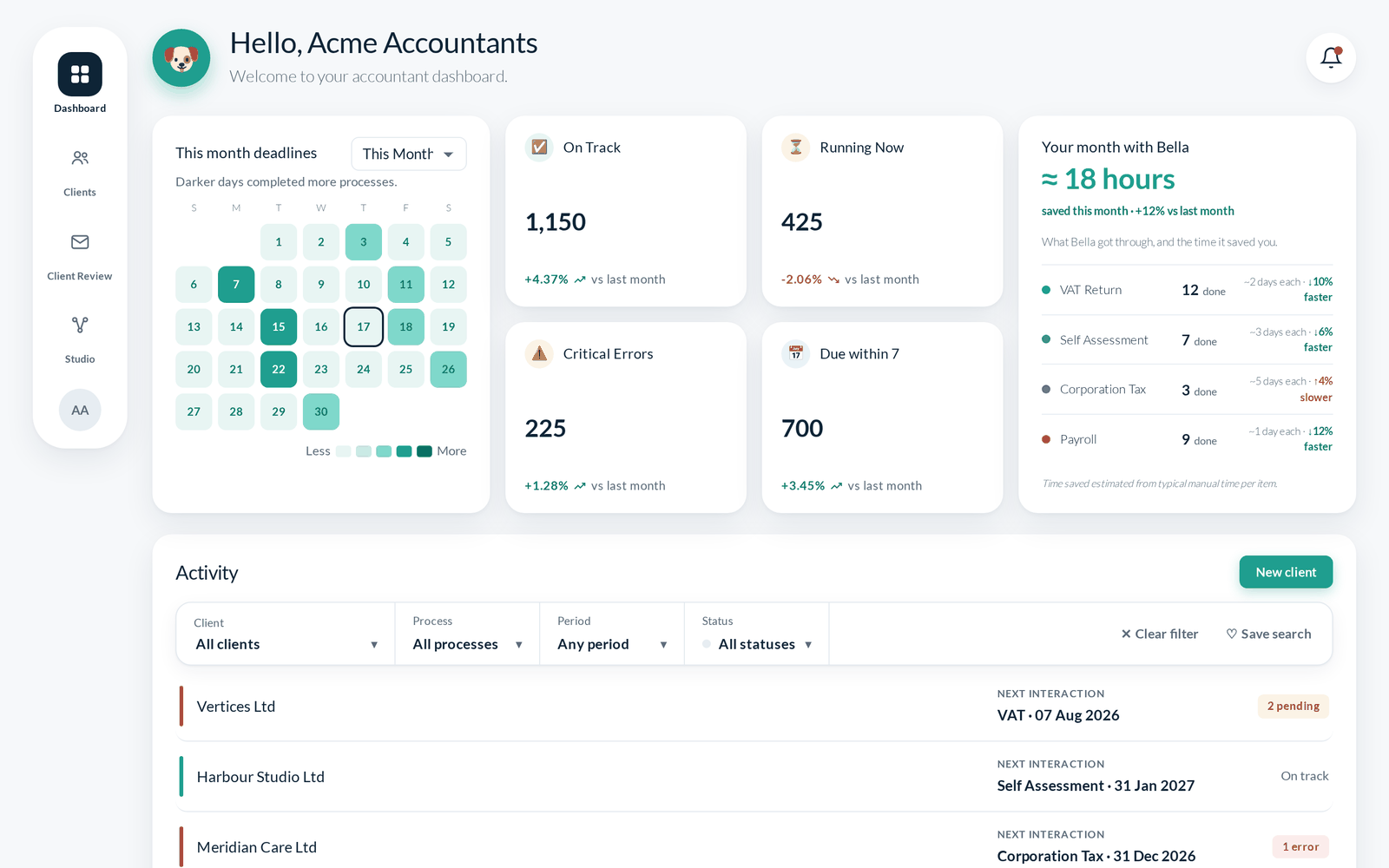Click the trend arrow under 225
Screen dimensions: 1389x868
tap(580, 486)
